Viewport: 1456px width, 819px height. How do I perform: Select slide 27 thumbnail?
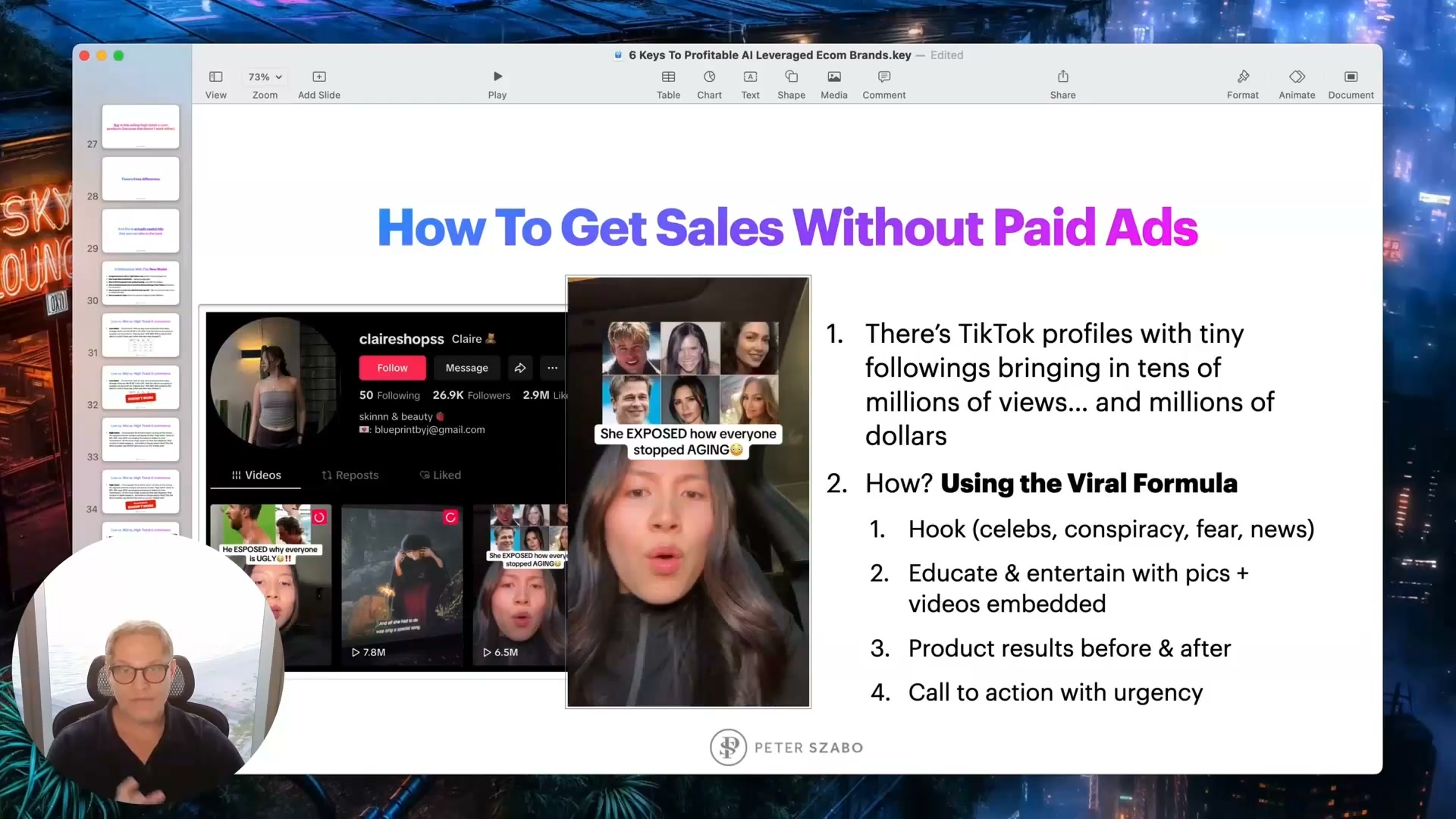(140, 127)
